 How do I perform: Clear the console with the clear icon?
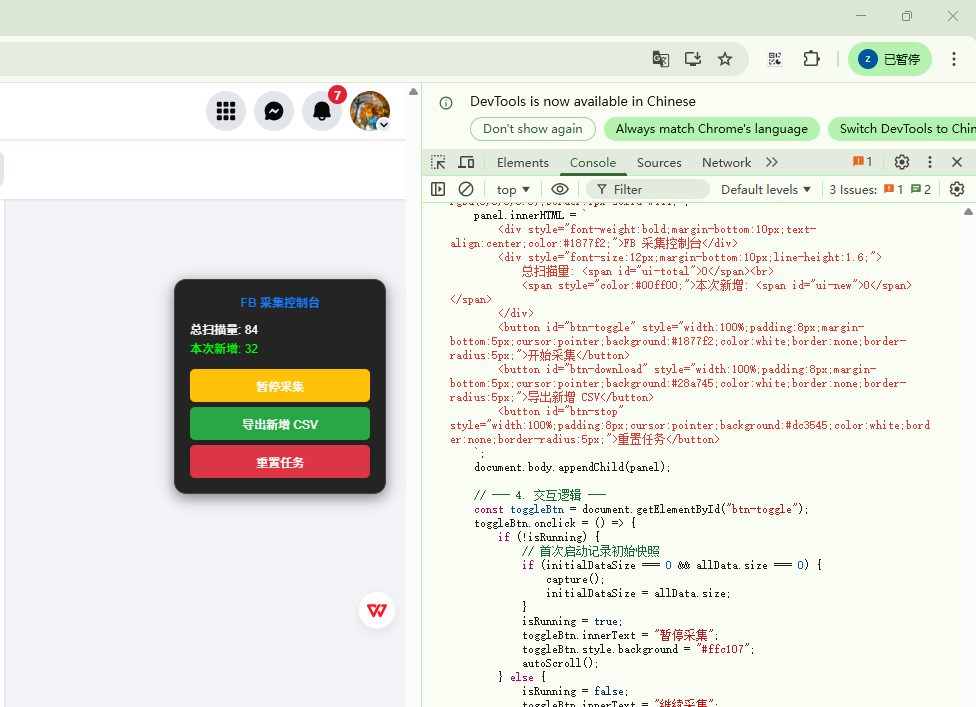pos(466,189)
